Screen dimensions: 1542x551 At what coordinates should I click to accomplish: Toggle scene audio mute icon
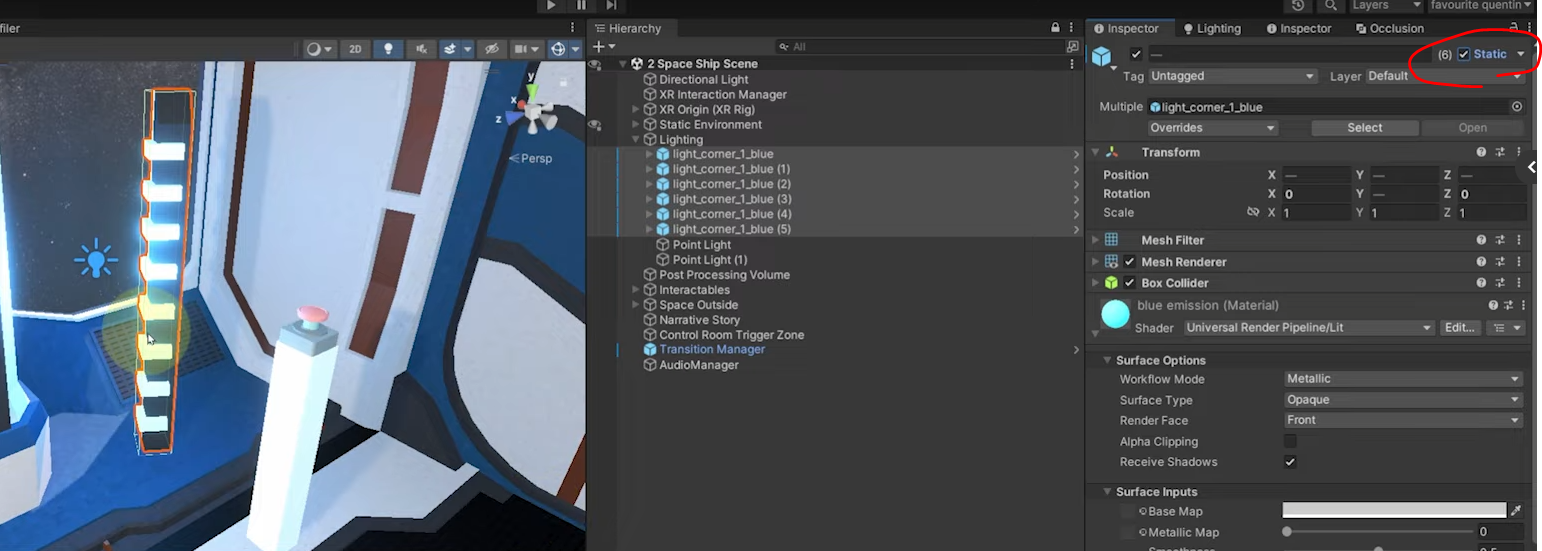pos(421,49)
